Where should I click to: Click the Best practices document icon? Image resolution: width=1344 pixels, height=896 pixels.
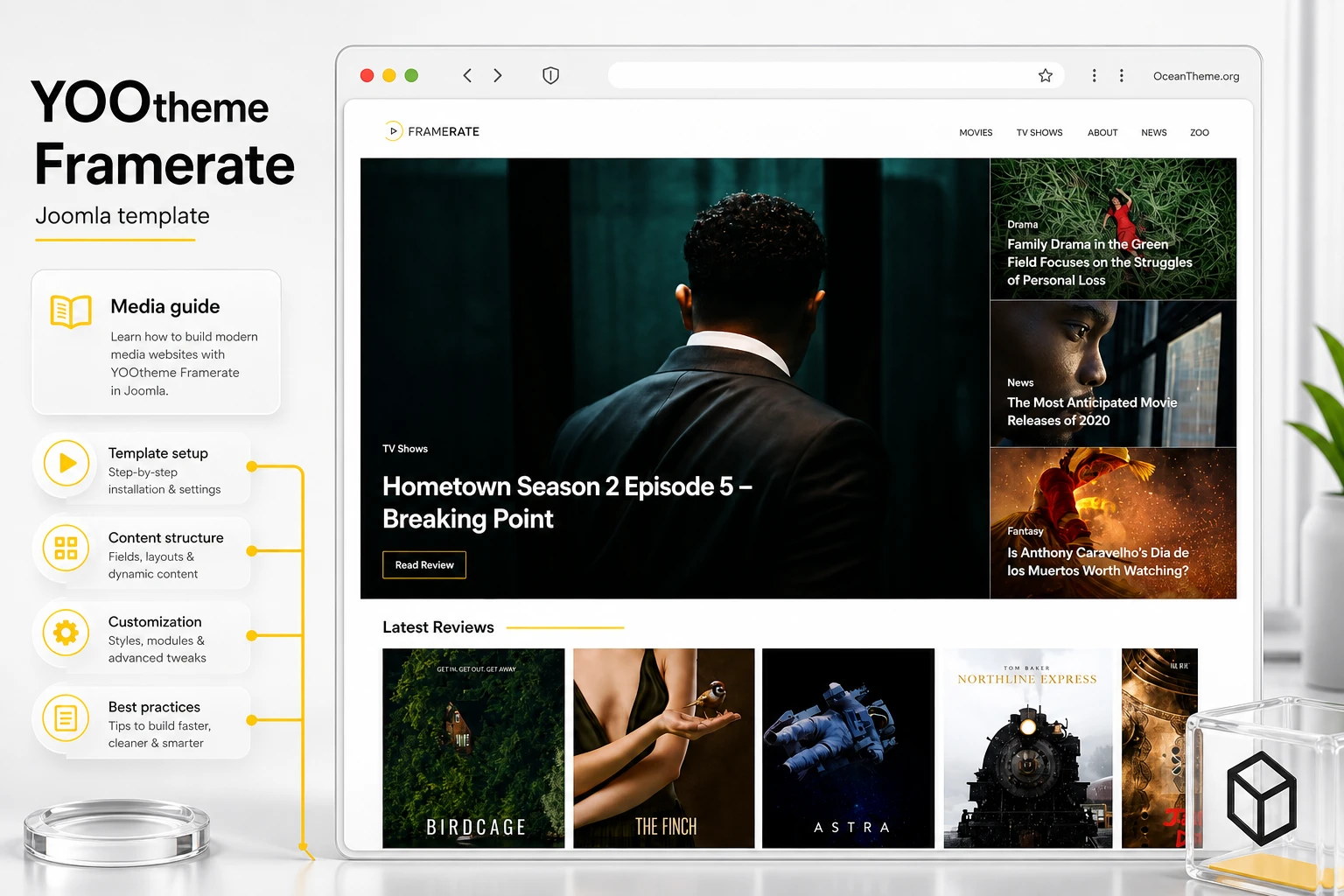pyautogui.click(x=66, y=717)
